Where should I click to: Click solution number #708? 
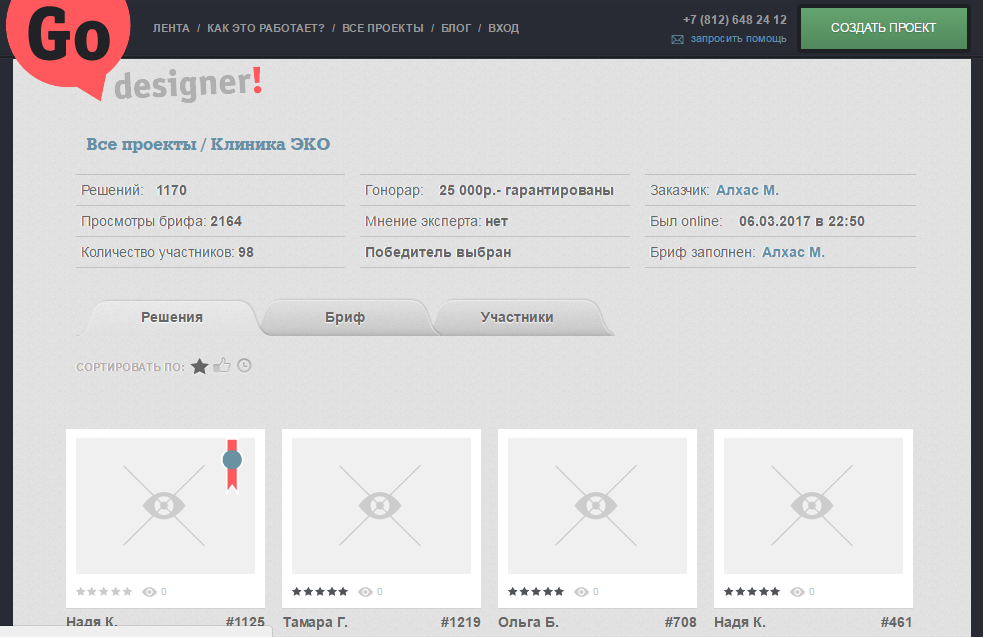(681, 622)
